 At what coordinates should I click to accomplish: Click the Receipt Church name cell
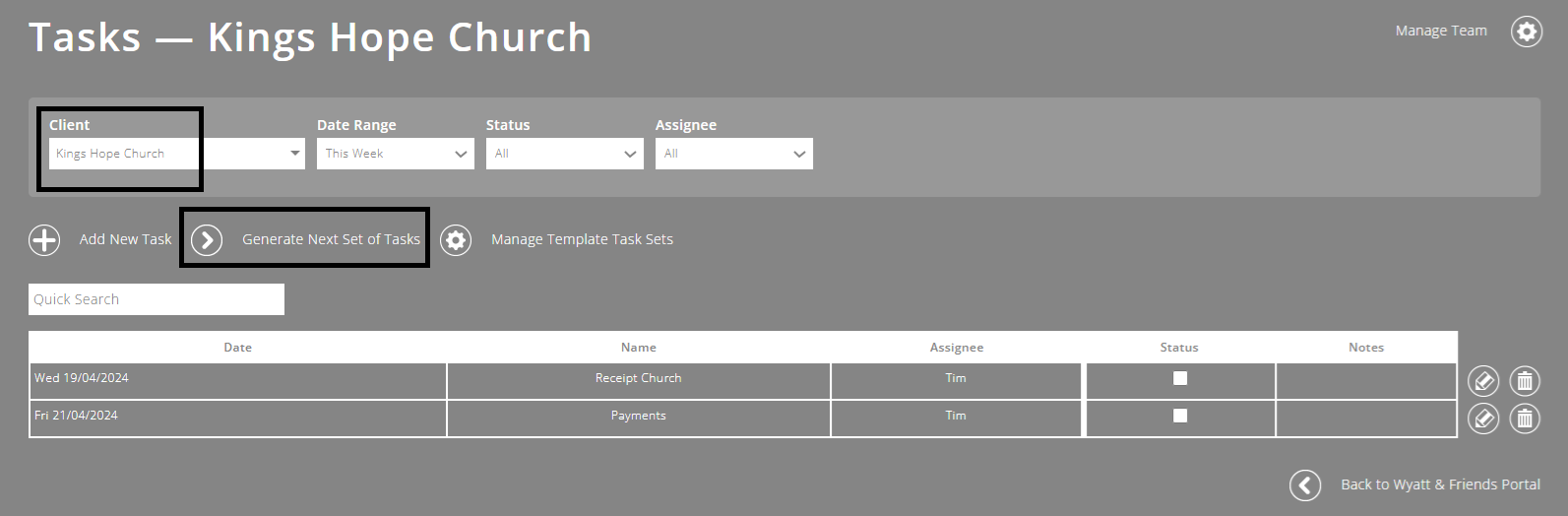[639, 381]
